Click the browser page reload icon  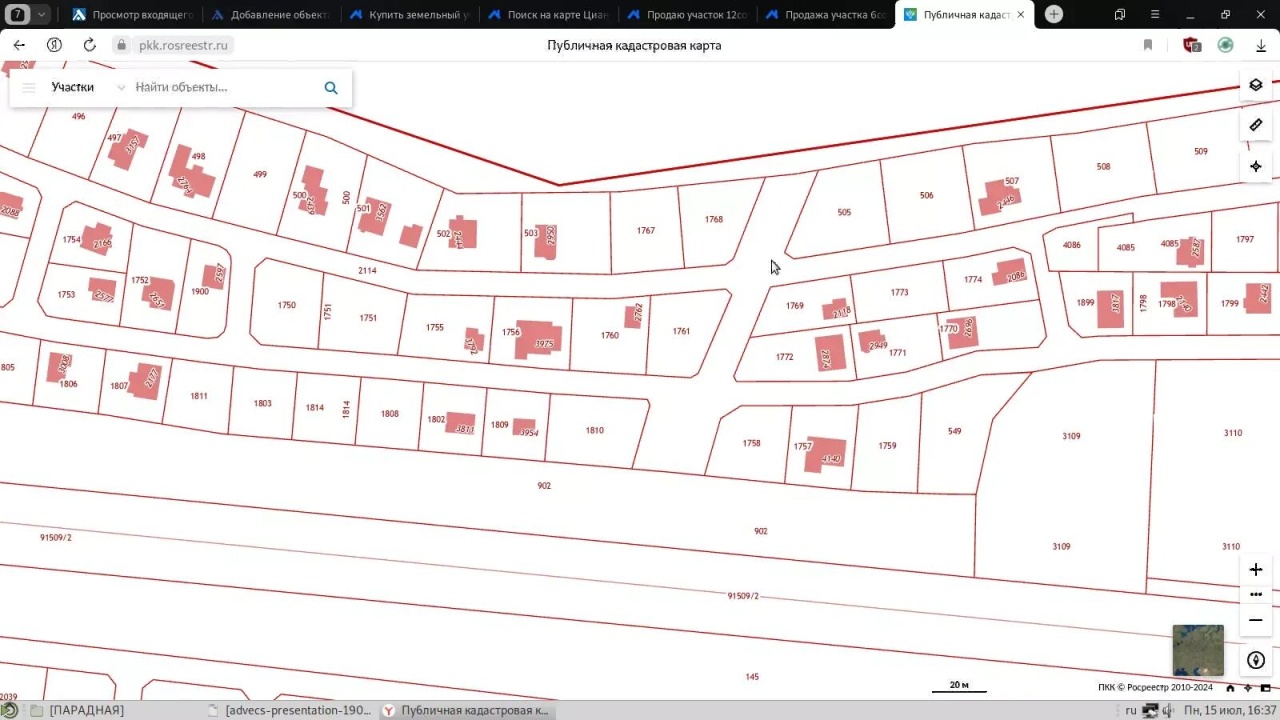[x=90, y=45]
